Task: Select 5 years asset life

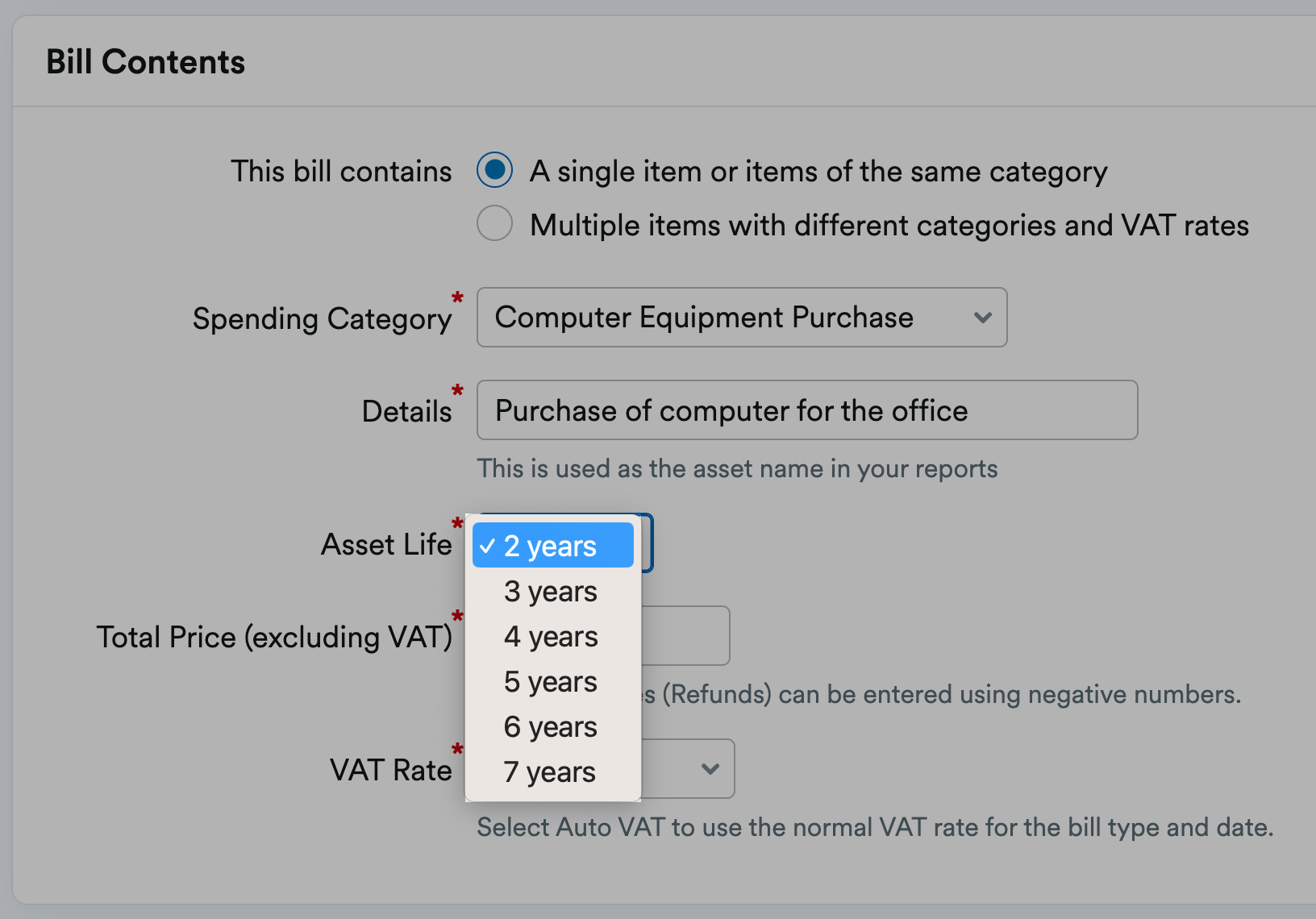Action: (550, 681)
